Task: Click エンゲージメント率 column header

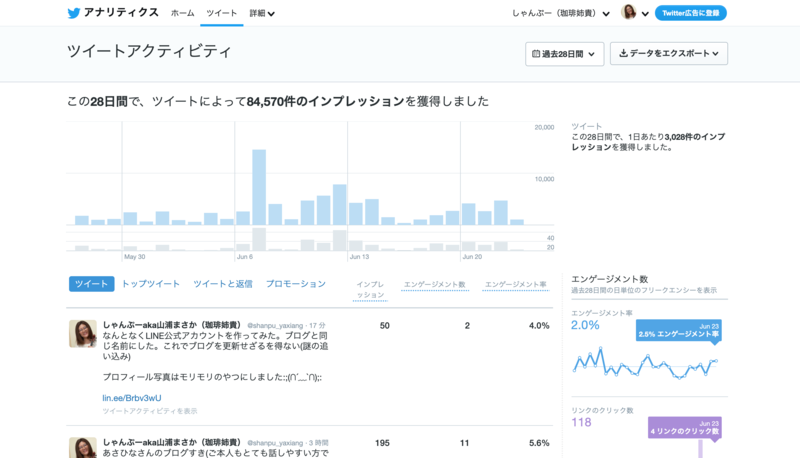Action: (515, 285)
